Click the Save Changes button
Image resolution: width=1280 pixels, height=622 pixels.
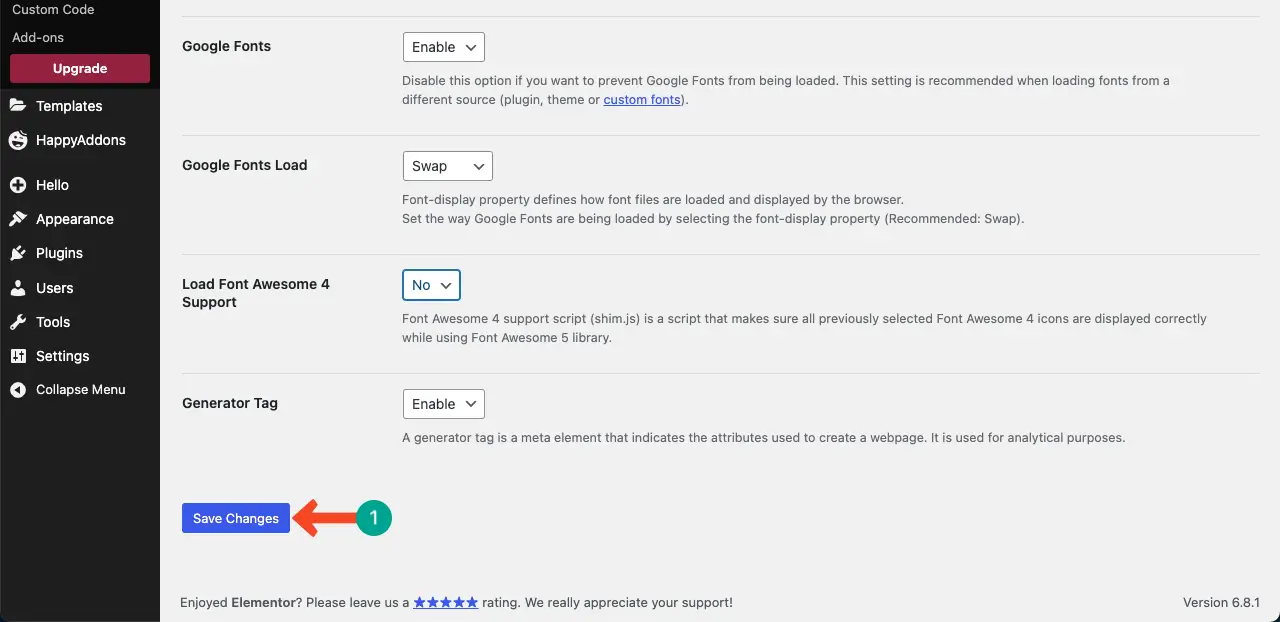click(x=236, y=518)
